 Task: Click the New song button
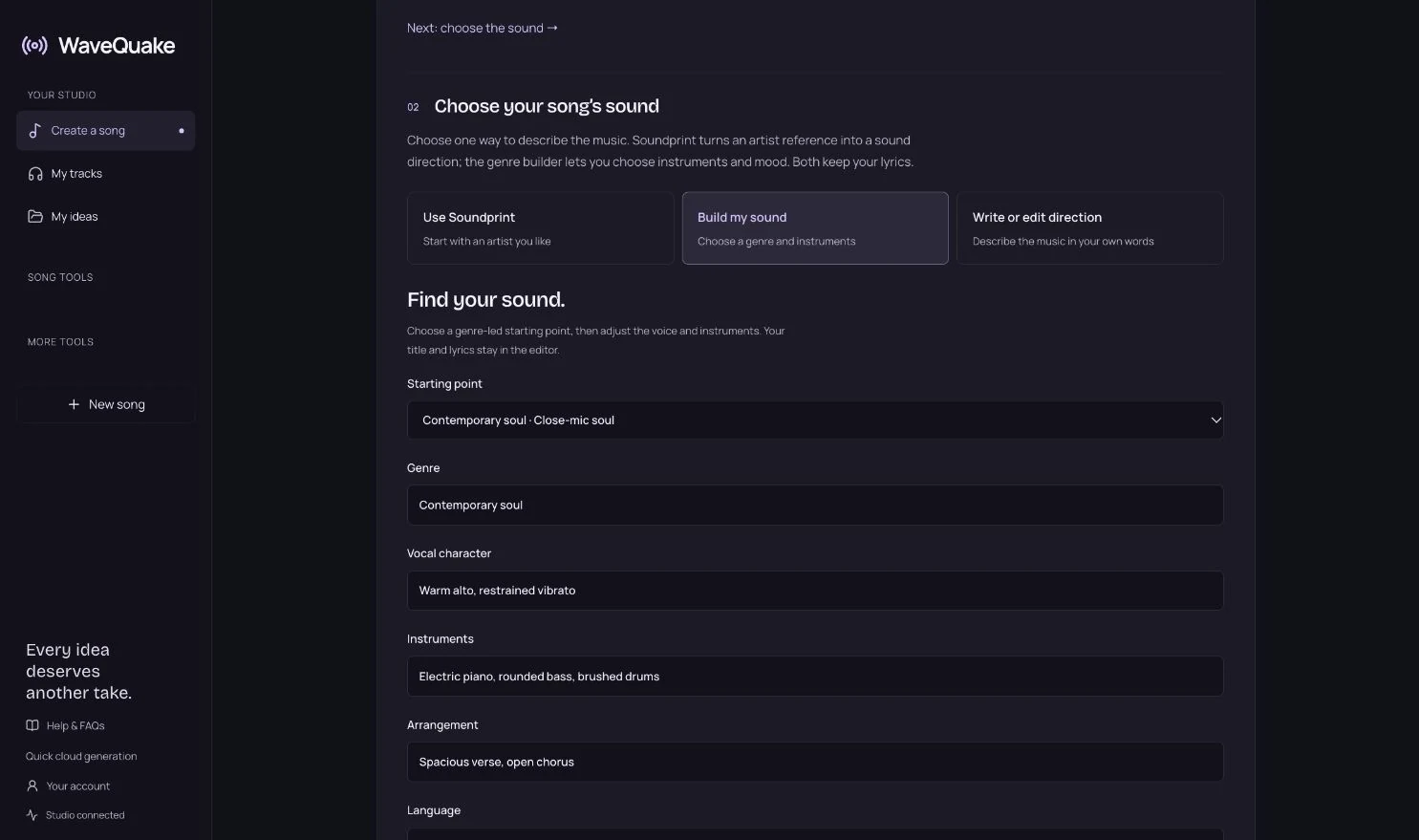tap(106, 404)
